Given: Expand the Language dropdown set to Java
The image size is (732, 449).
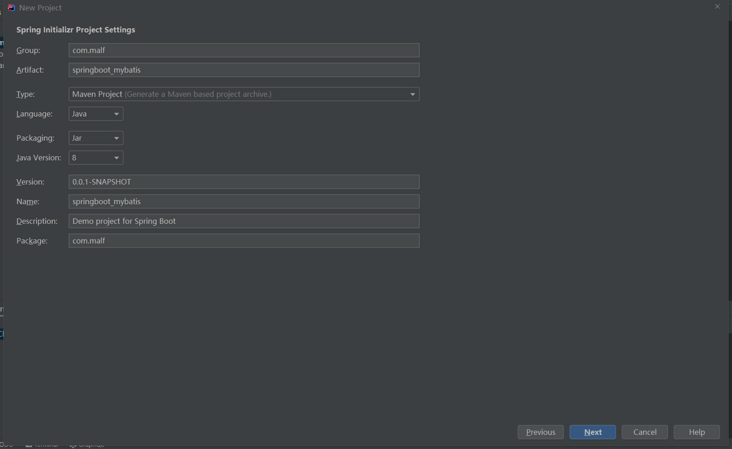Looking at the screenshot, I should pyautogui.click(x=95, y=114).
